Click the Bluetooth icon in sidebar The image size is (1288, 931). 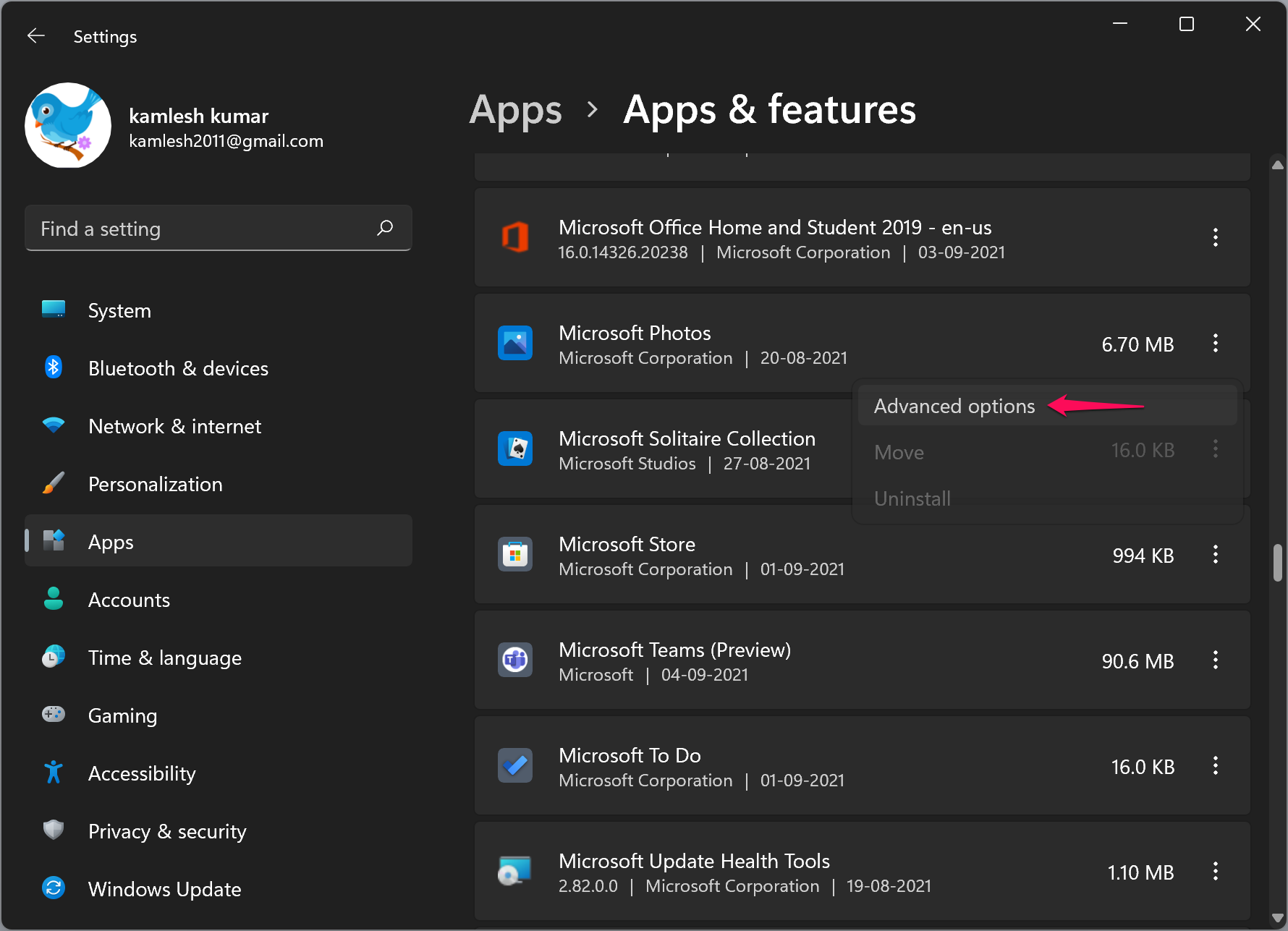54,367
